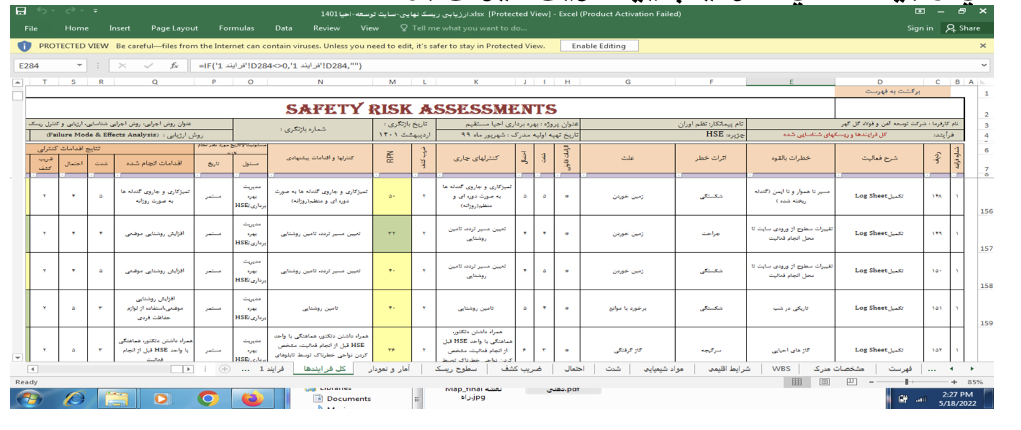Open the WBS sheet tab
The width and height of the screenshot is (1021, 430).
pos(781,369)
